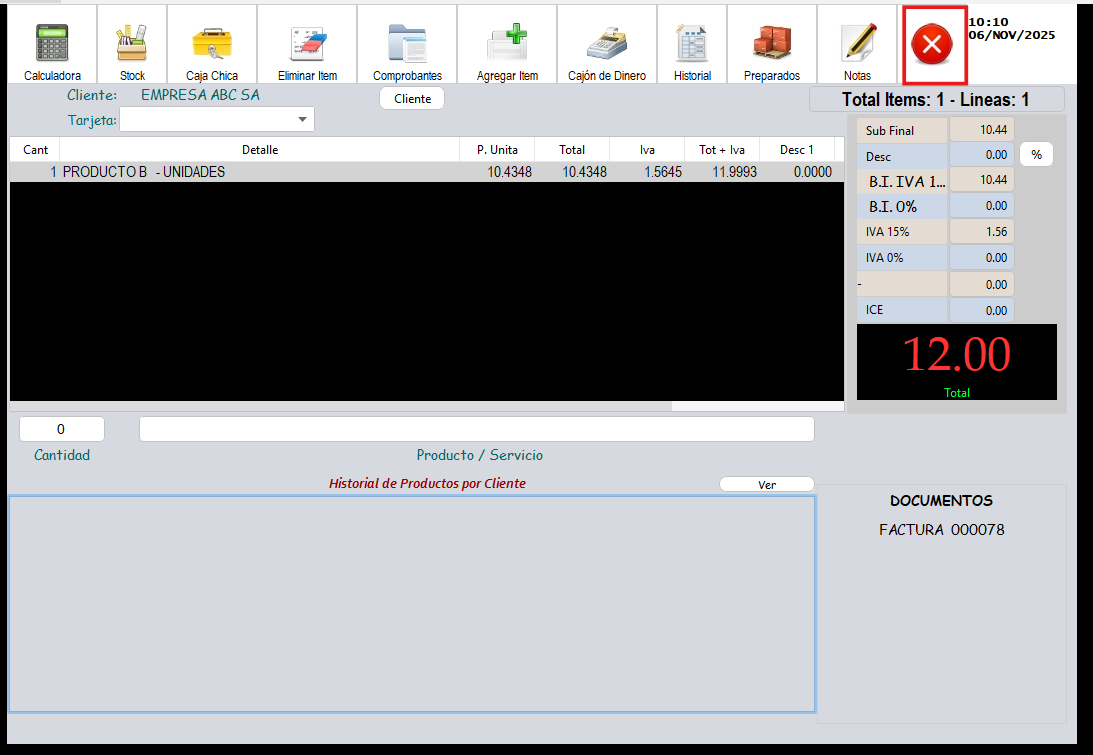
Task: Click Agregar Item printer icon
Action: click(x=507, y=46)
